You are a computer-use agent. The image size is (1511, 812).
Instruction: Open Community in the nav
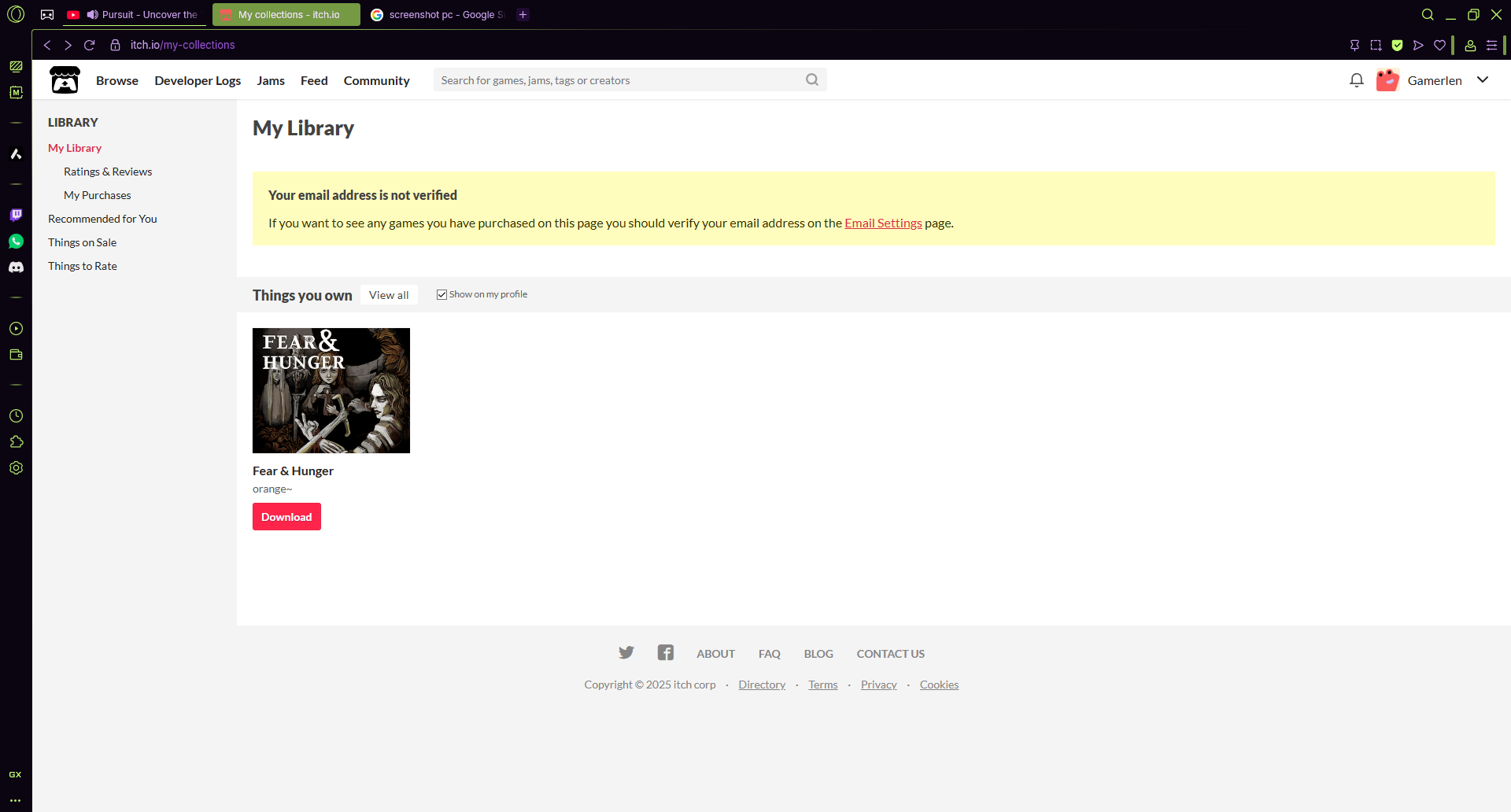tap(377, 80)
